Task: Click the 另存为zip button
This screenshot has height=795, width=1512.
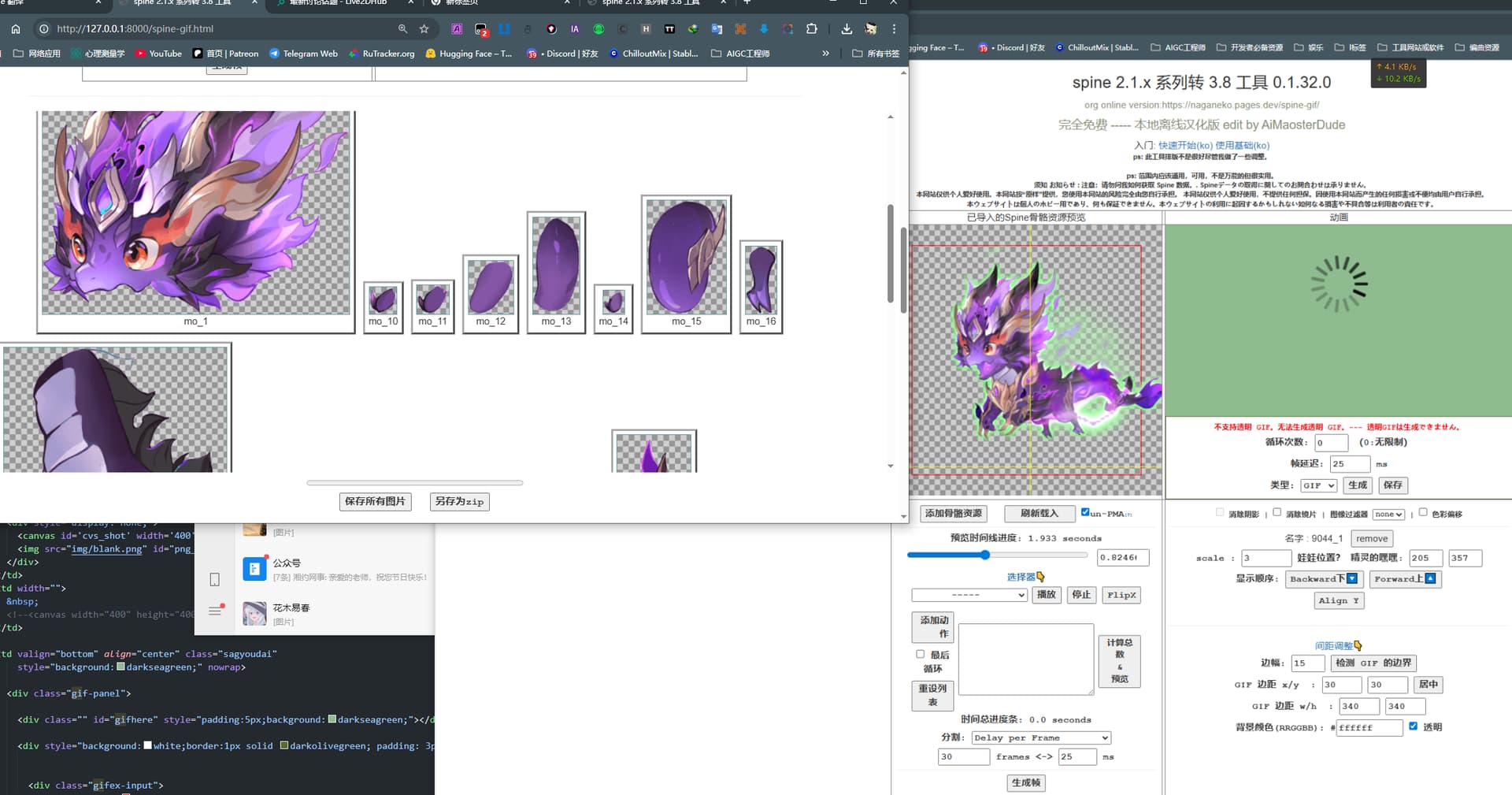Action: coord(460,501)
